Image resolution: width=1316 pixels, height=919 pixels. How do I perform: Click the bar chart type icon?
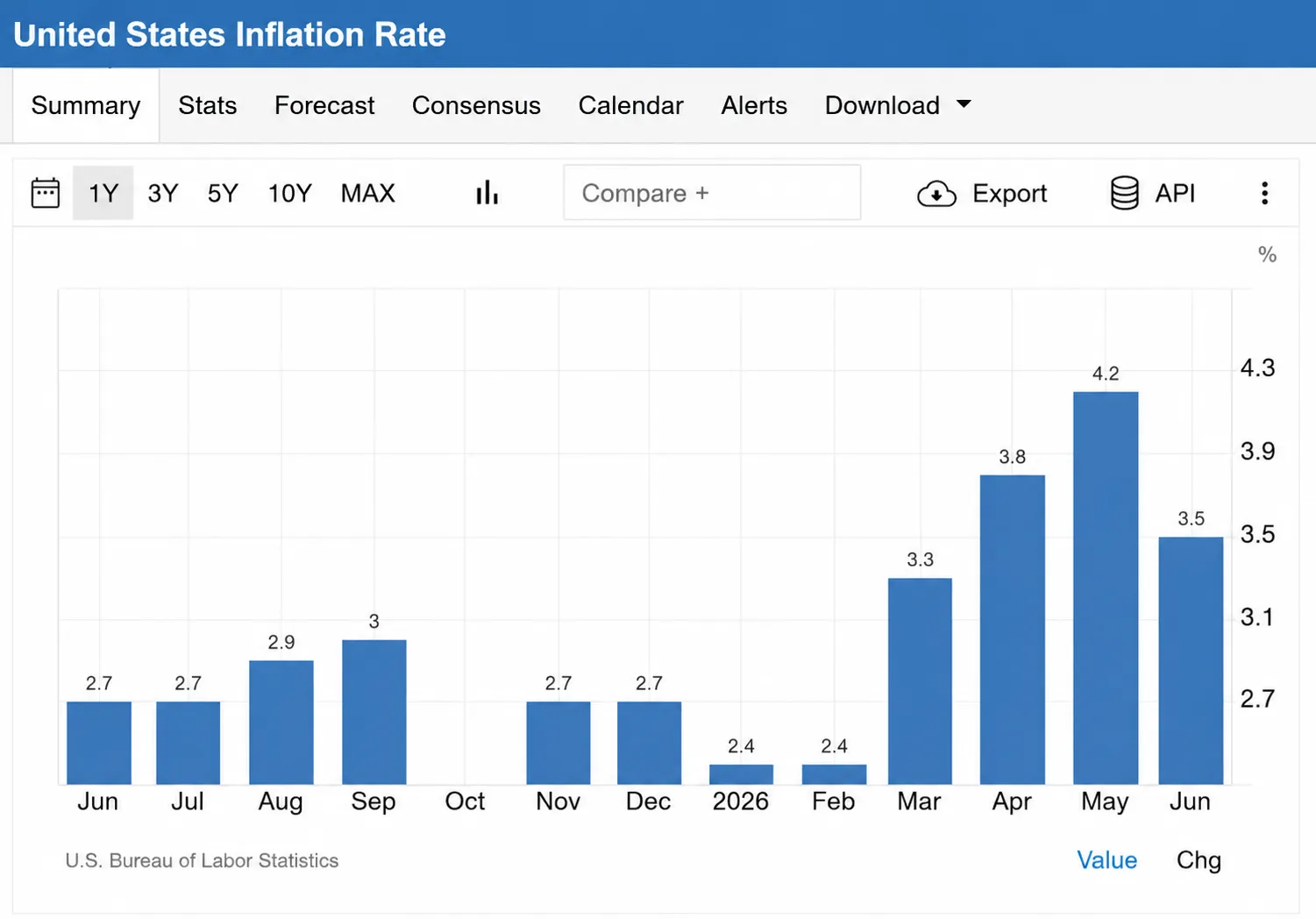(487, 193)
